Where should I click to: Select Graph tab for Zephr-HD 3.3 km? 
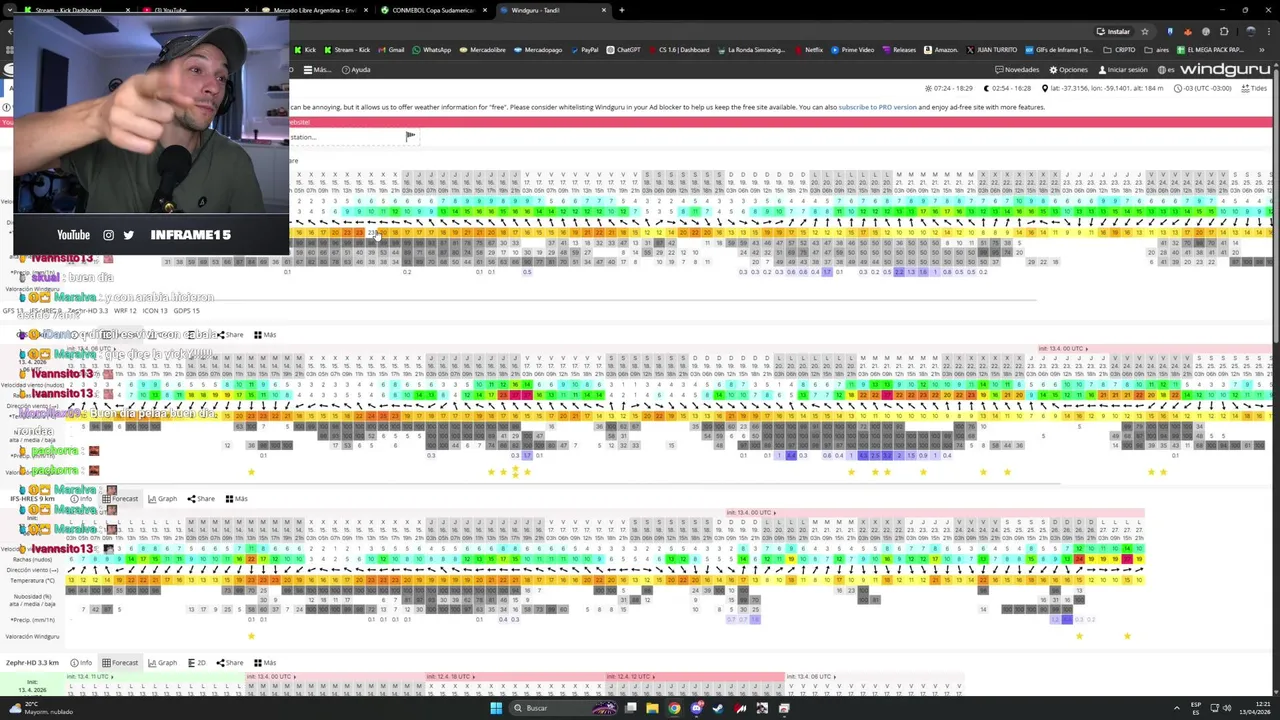[163, 662]
